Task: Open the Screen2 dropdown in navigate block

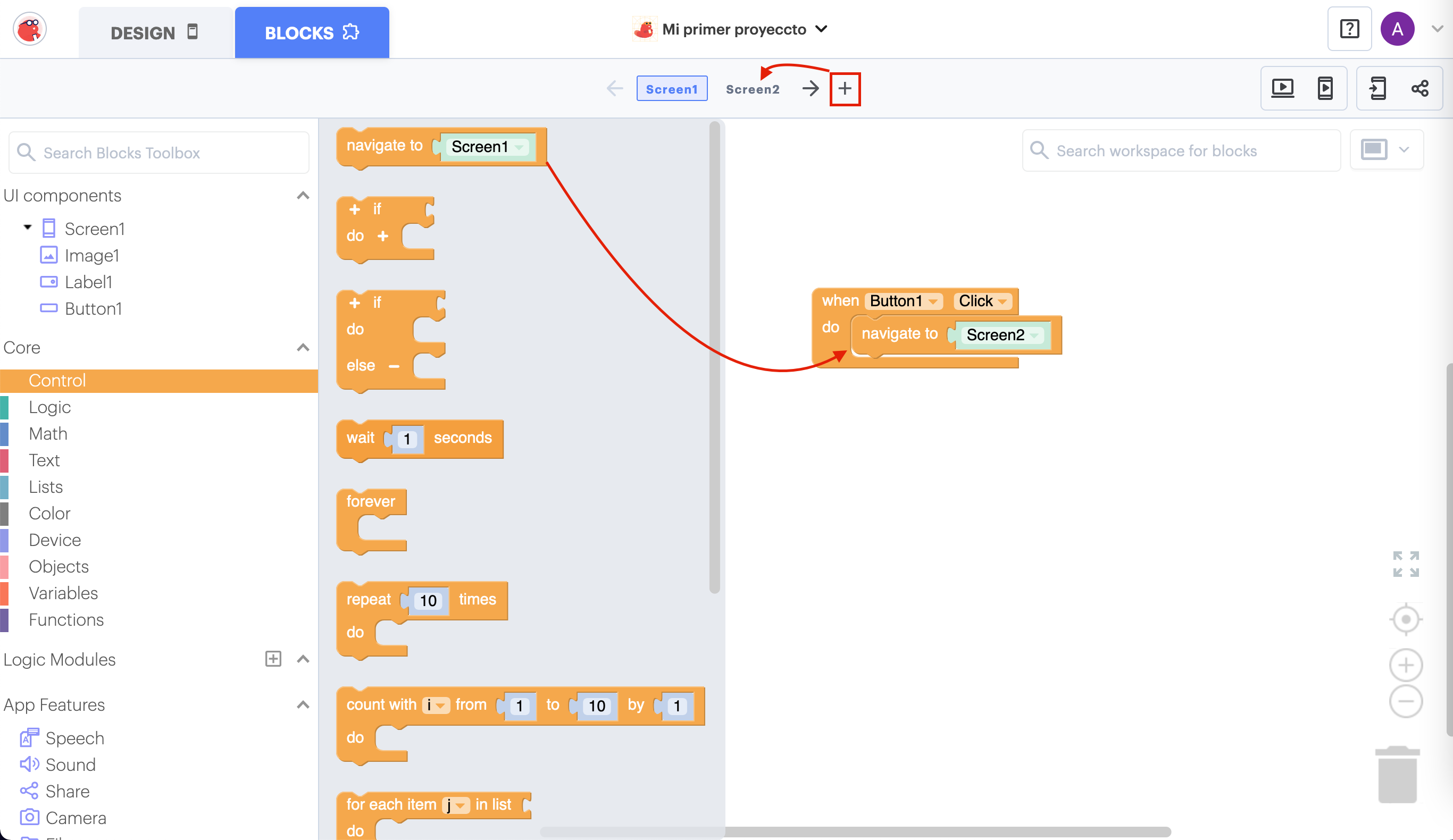Action: (x=1034, y=335)
